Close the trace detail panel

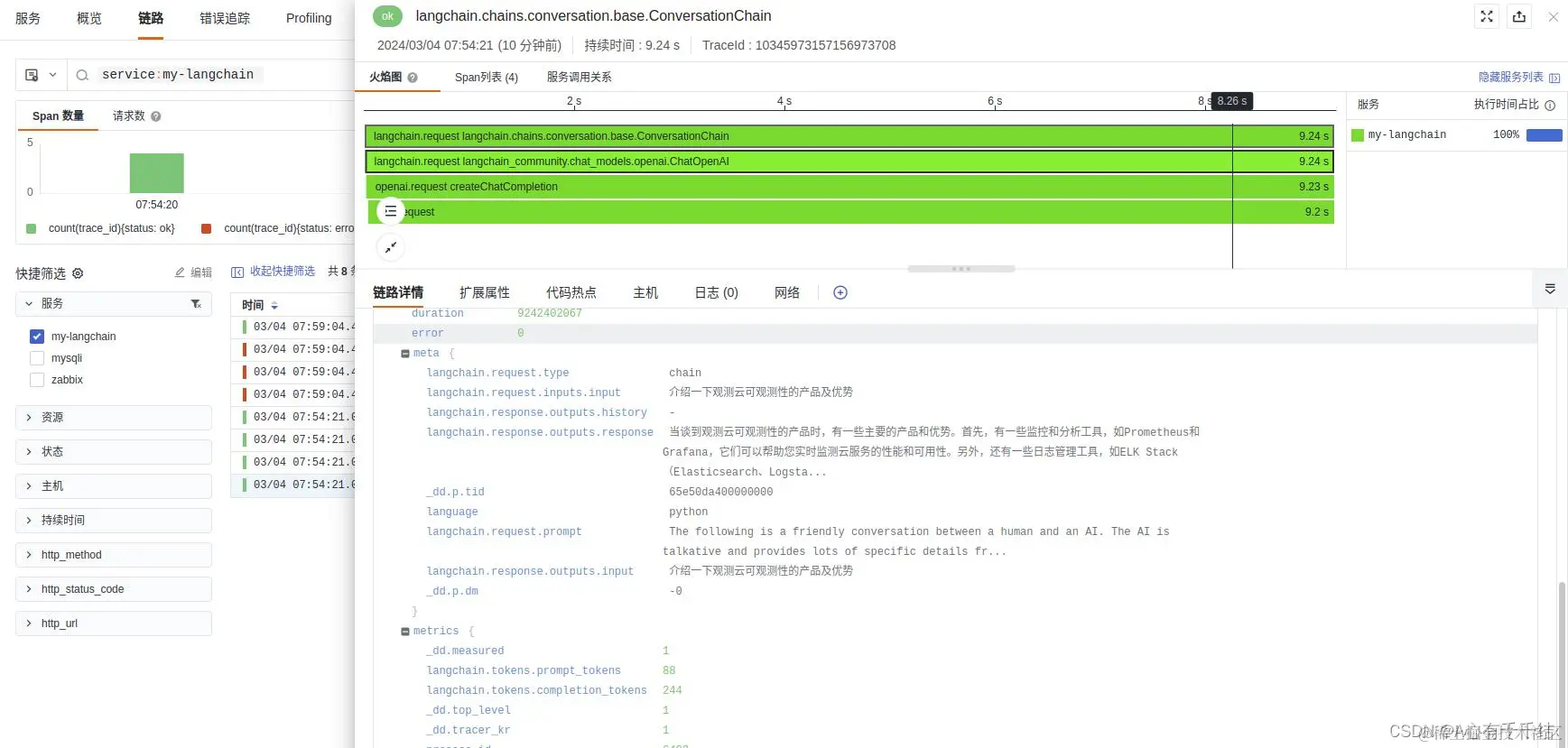point(1554,16)
